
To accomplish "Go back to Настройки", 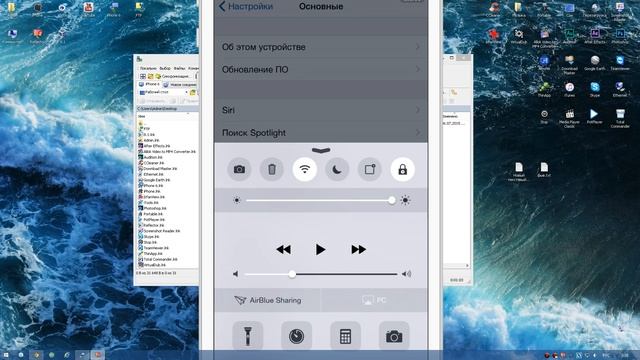I will pyautogui.click(x=246, y=7).
